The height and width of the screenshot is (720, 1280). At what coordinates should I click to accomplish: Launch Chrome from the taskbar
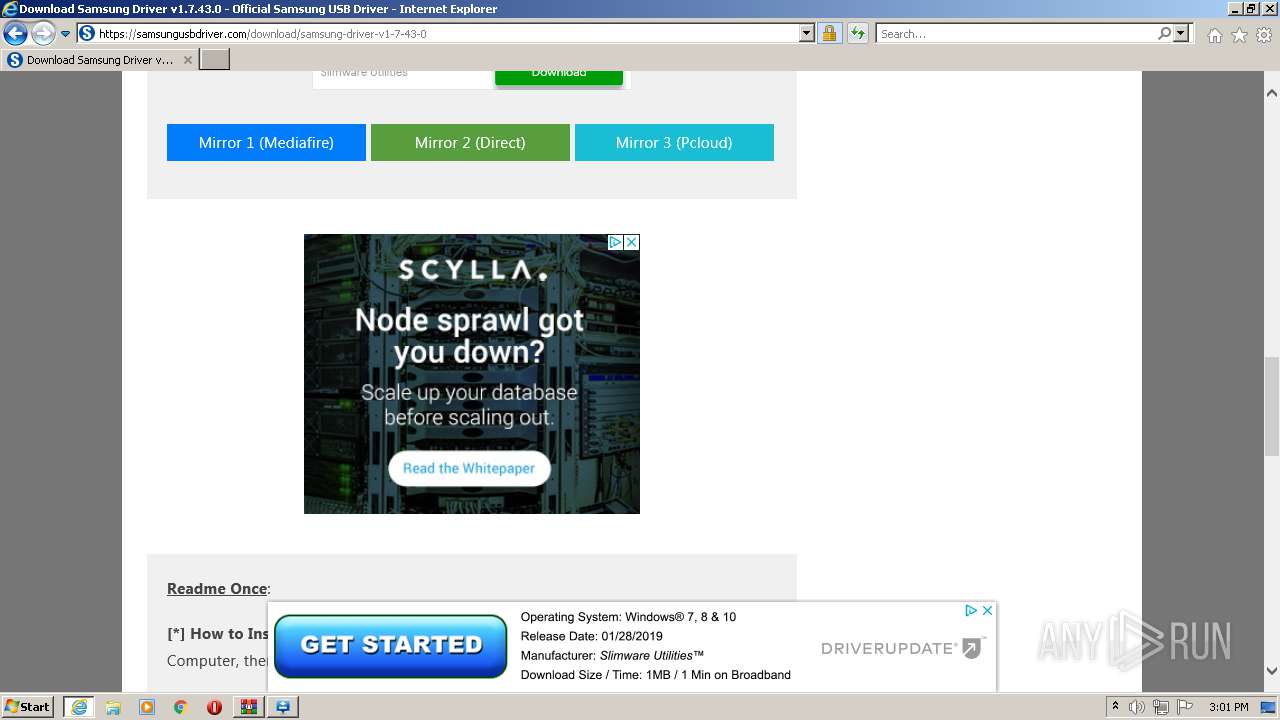(x=181, y=707)
